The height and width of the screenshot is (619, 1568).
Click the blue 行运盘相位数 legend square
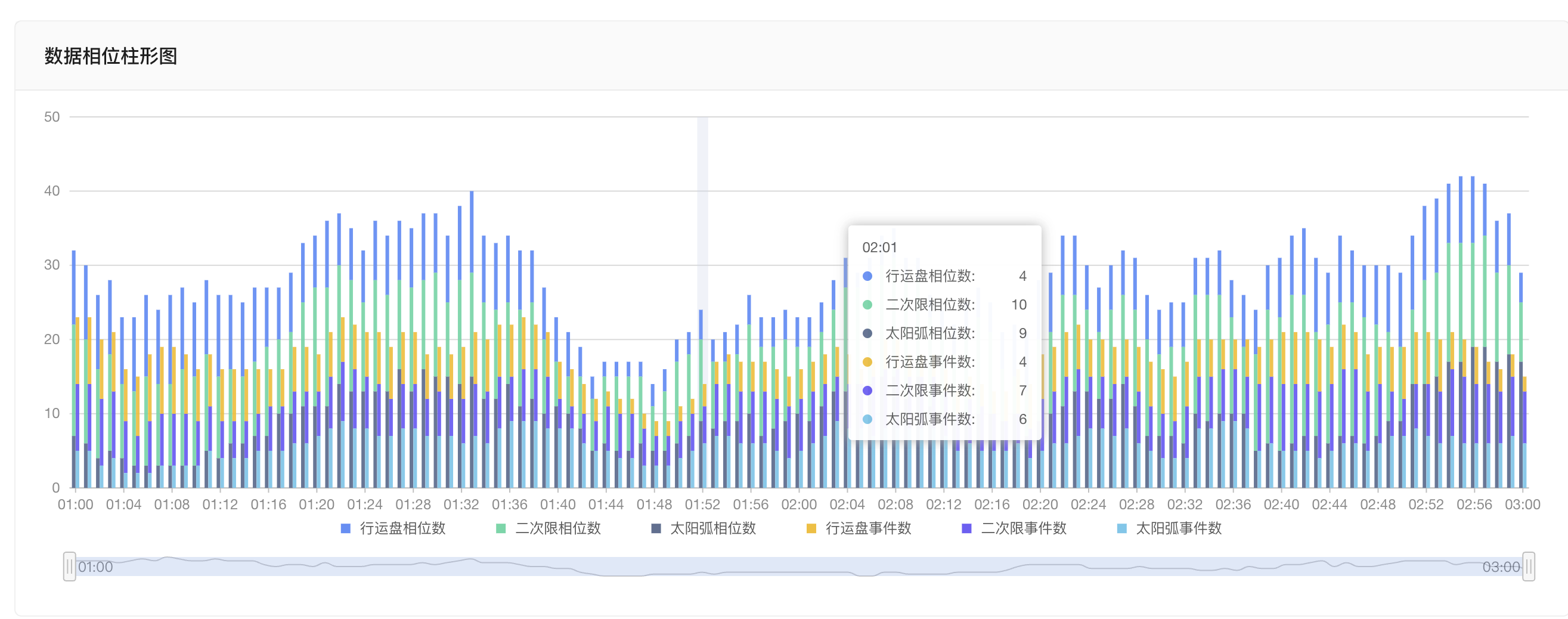click(x=345, y=528)
